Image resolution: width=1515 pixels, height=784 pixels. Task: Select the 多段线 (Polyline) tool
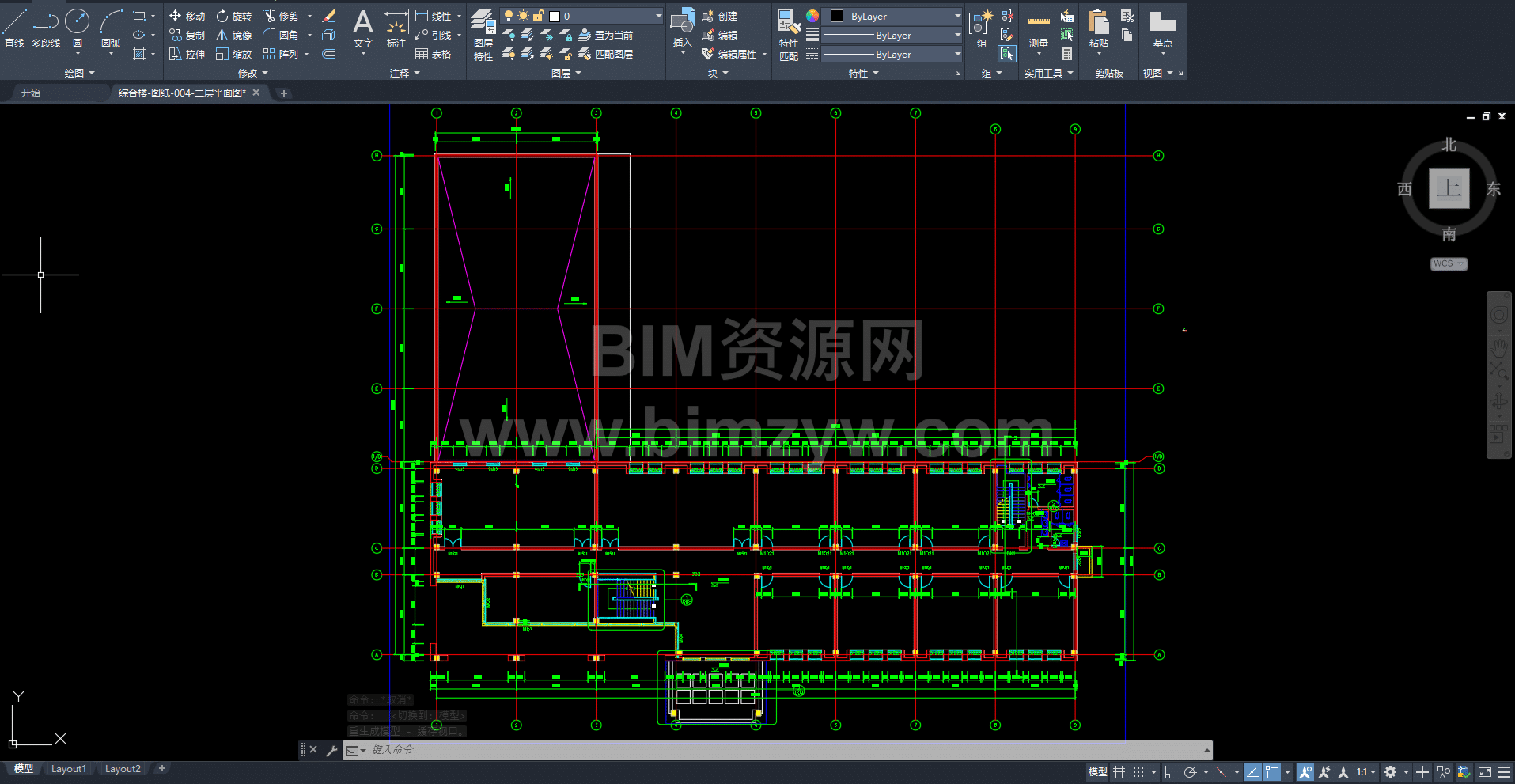(46, 28)
